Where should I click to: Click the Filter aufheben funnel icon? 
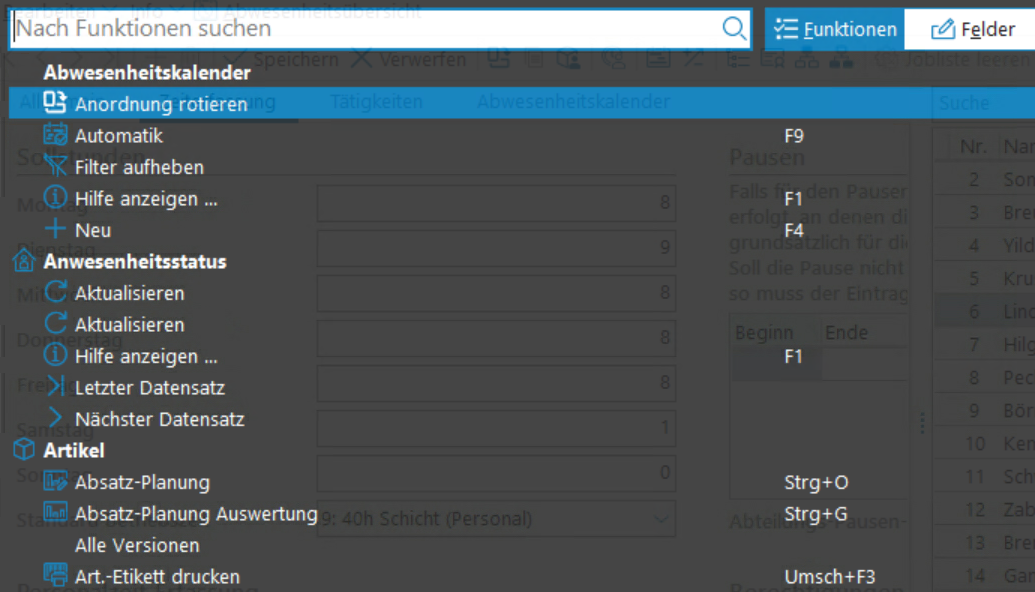point(55,167)
